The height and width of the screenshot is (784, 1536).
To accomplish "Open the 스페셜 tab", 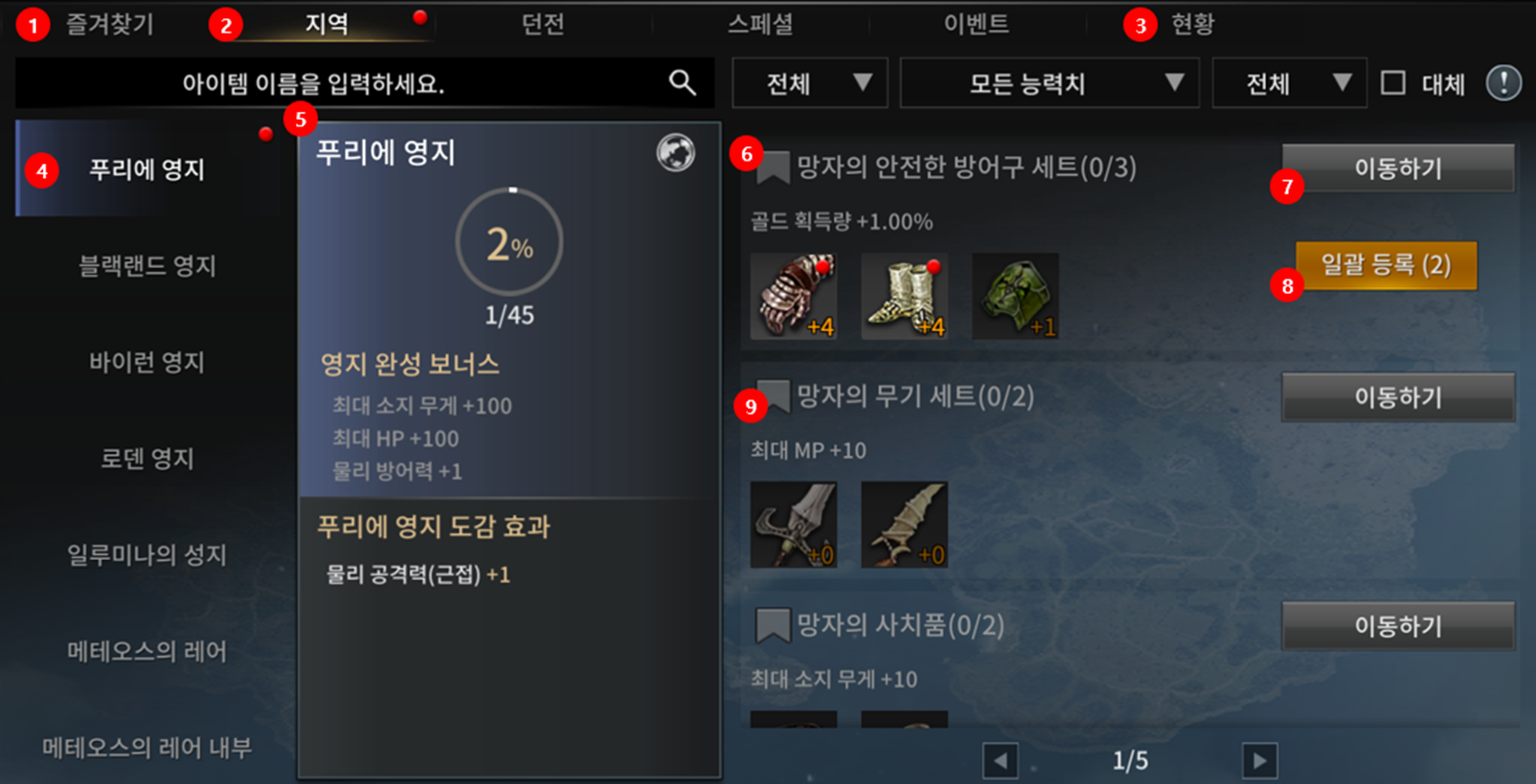I will (760, 24).
